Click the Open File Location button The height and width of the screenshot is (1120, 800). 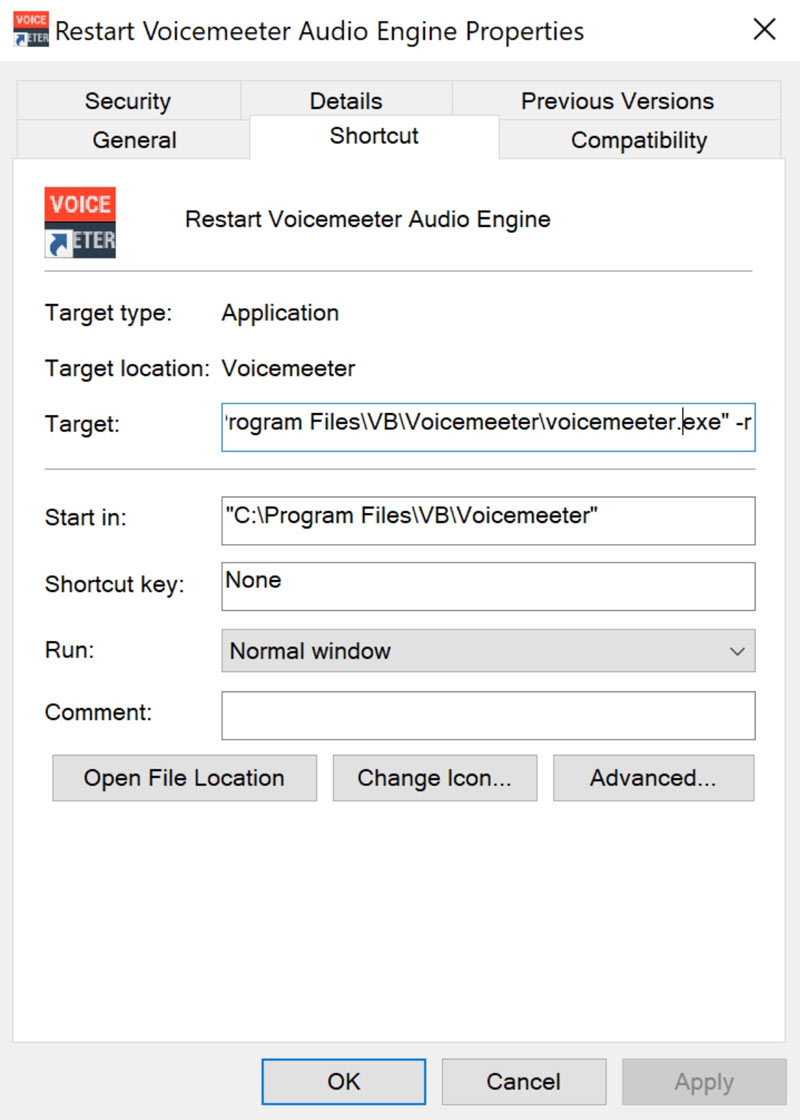[184, 778]
